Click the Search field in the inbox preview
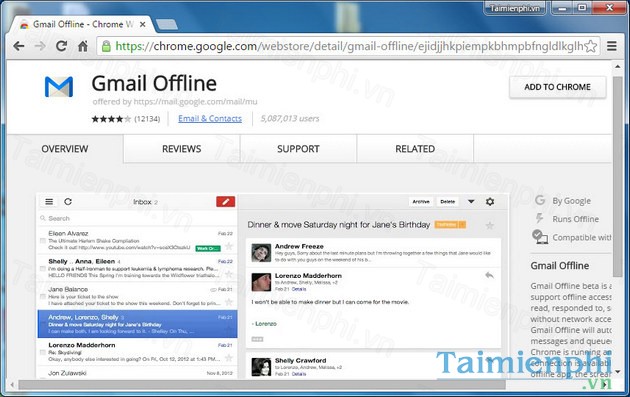 137,219
